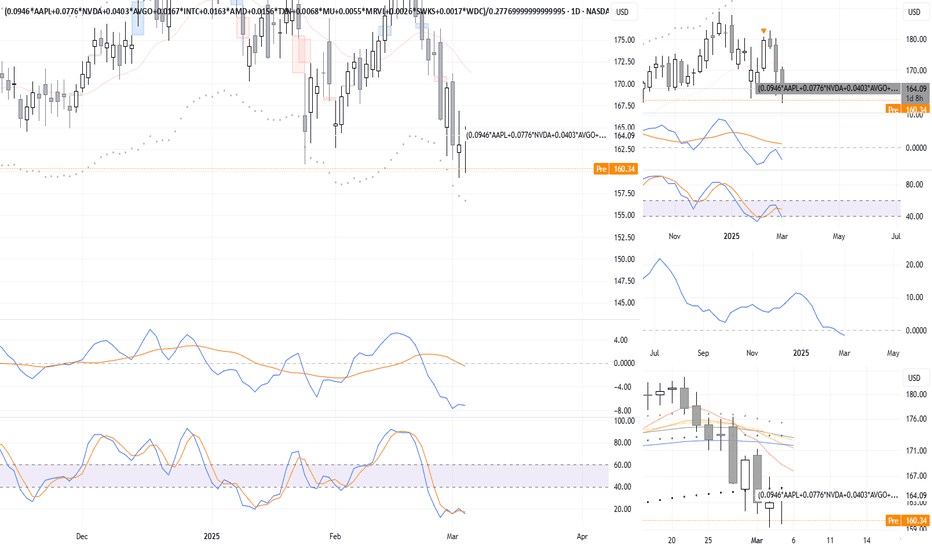Click Feb on main chart time axis
This screenshot has width=932, height=550.
(335, 536)
